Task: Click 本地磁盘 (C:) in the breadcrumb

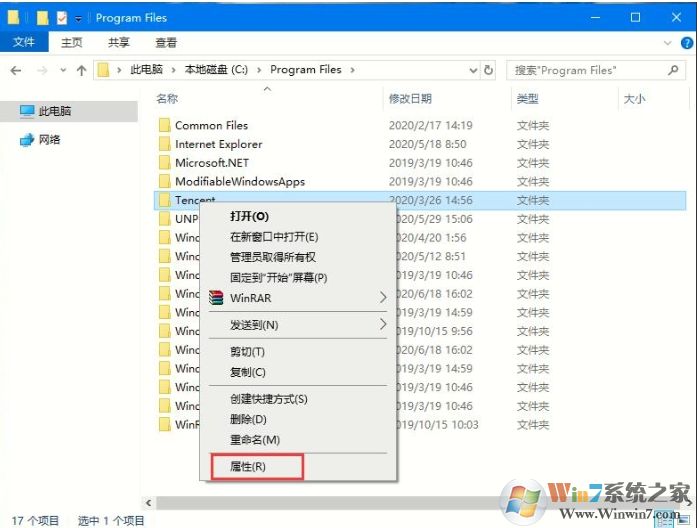Action: click(x=216, y=70)
